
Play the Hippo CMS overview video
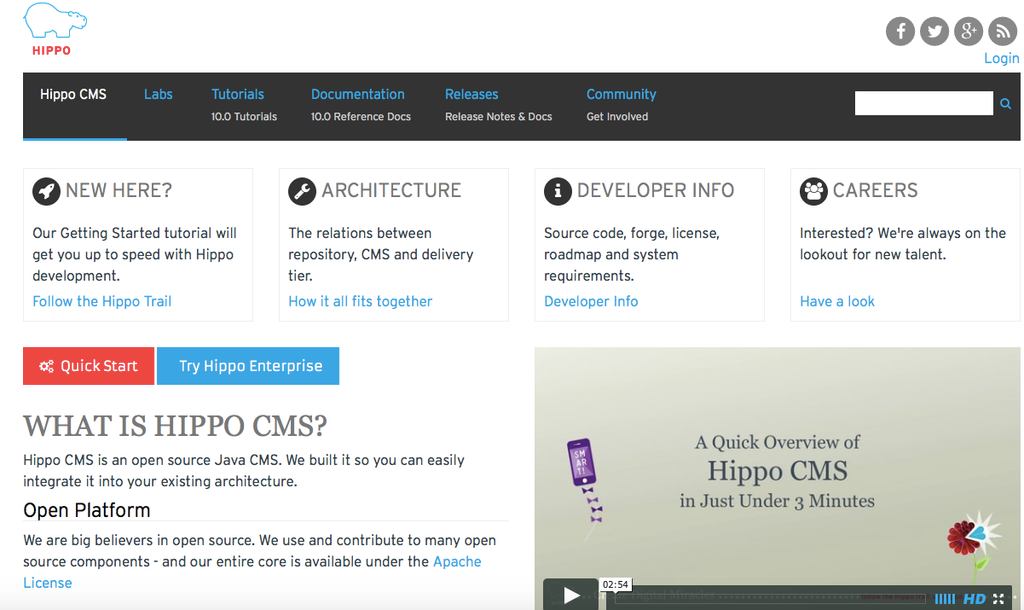click(x=571, y=596)
